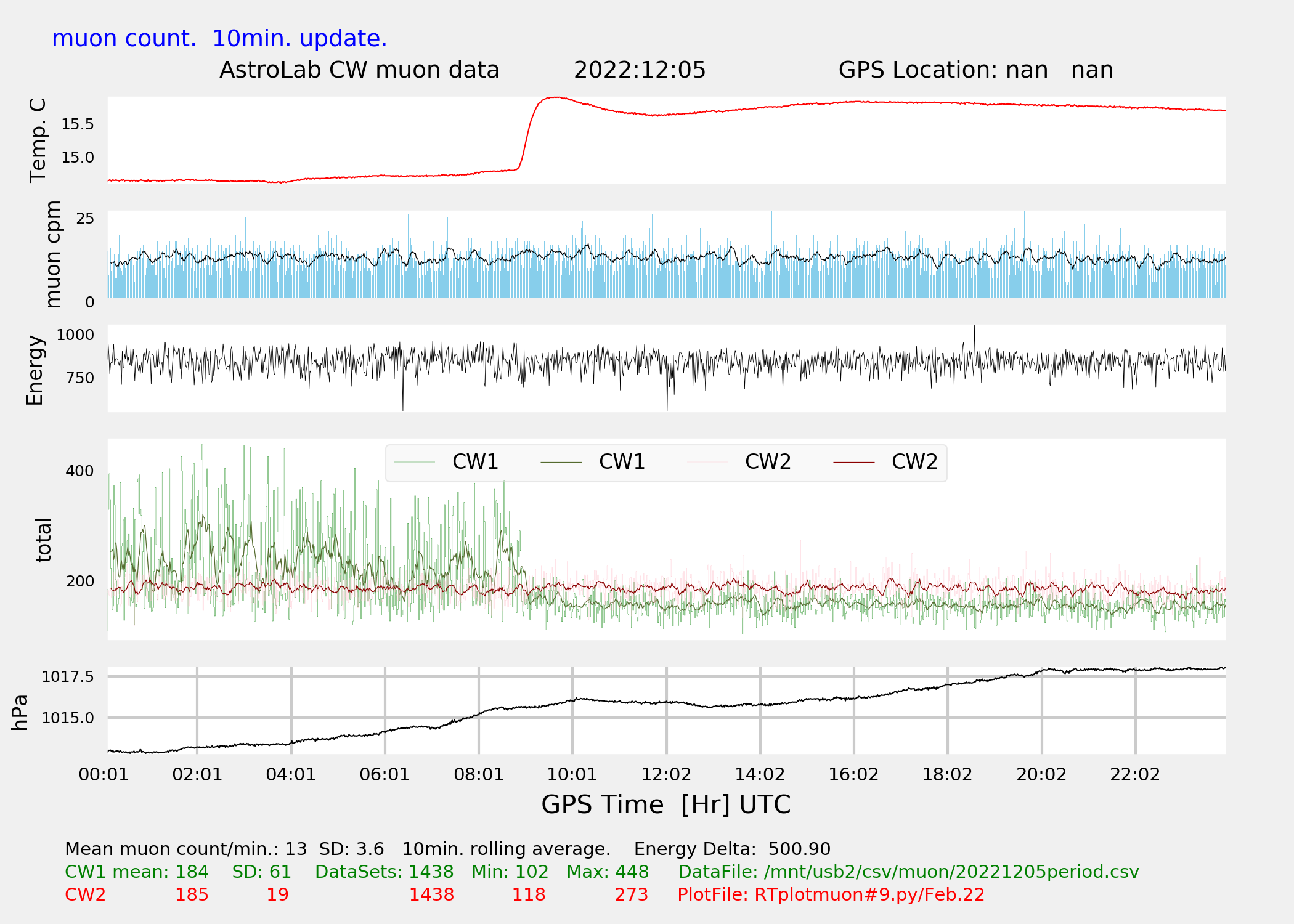Click the 1017.5 hPa axis tick label
Screen dimensions: 1294x924
tap(68, 677)
